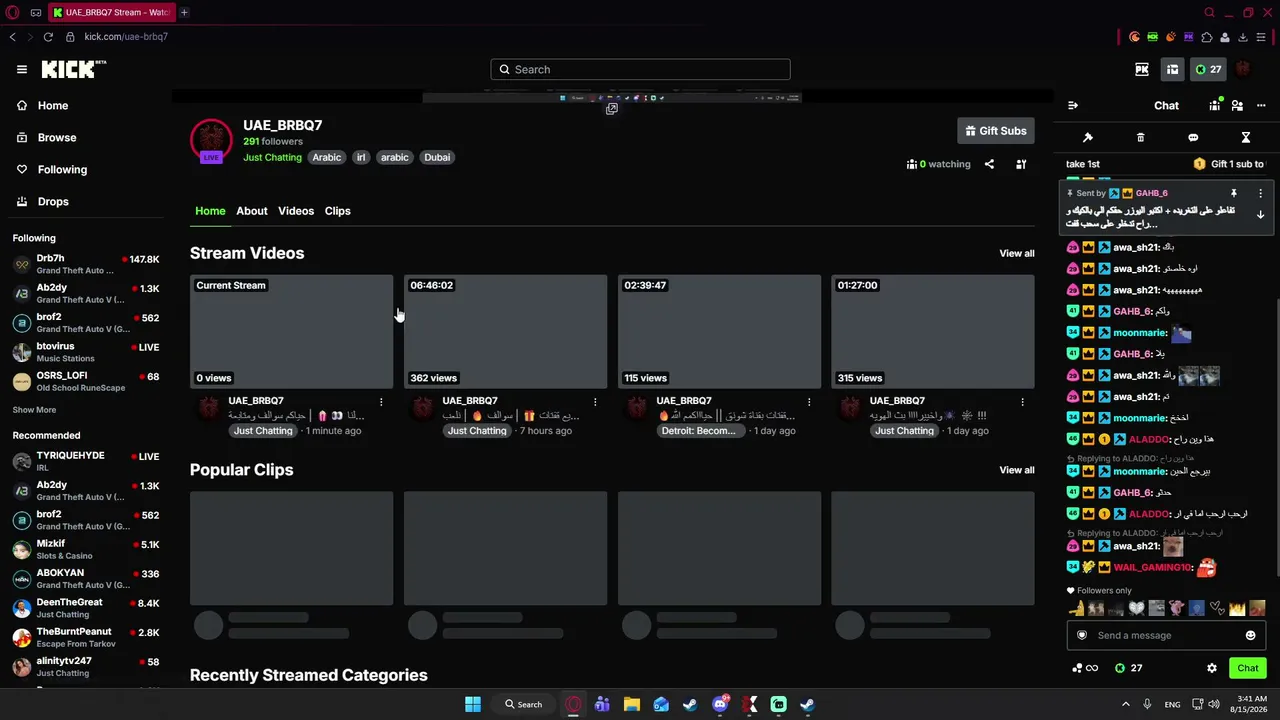
Task: Open chat leaderboard icon
Action: (1215, 105)
